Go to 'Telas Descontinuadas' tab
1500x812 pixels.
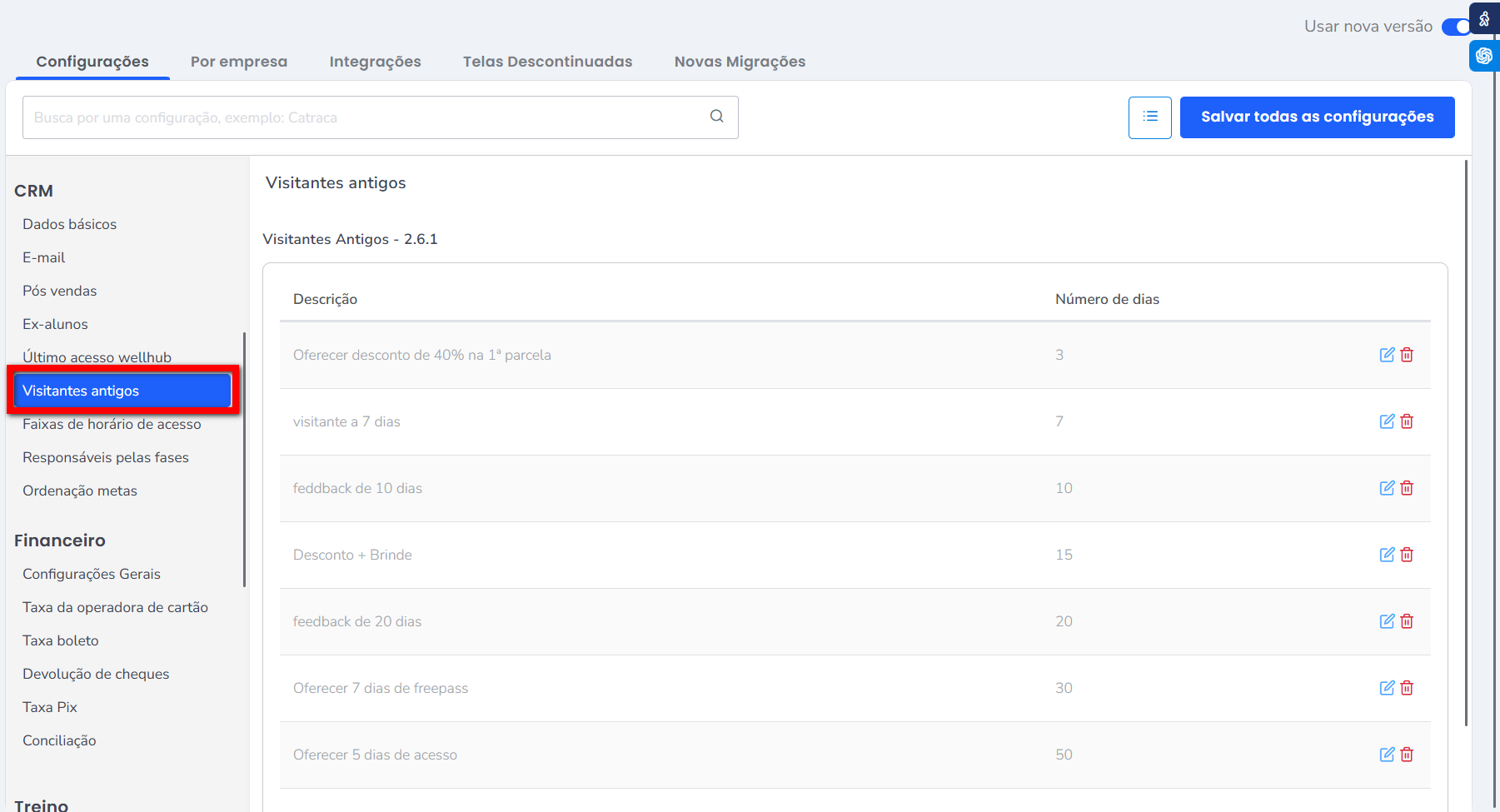[x=547, y=62]
